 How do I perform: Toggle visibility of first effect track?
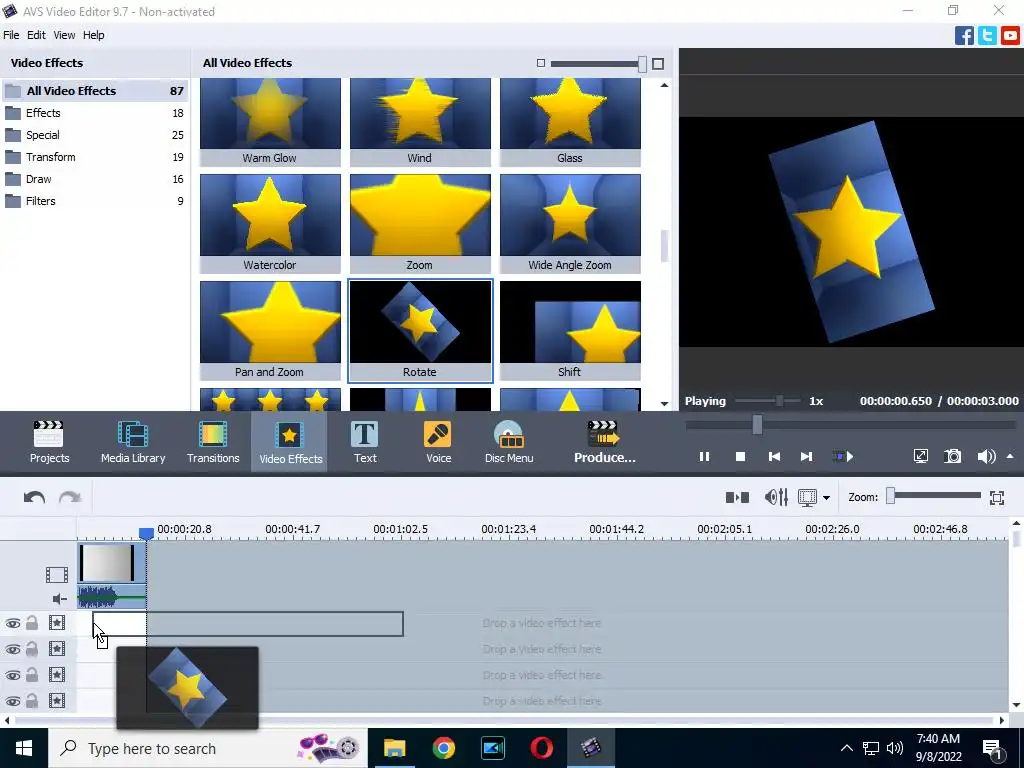(x=12, y=624)
